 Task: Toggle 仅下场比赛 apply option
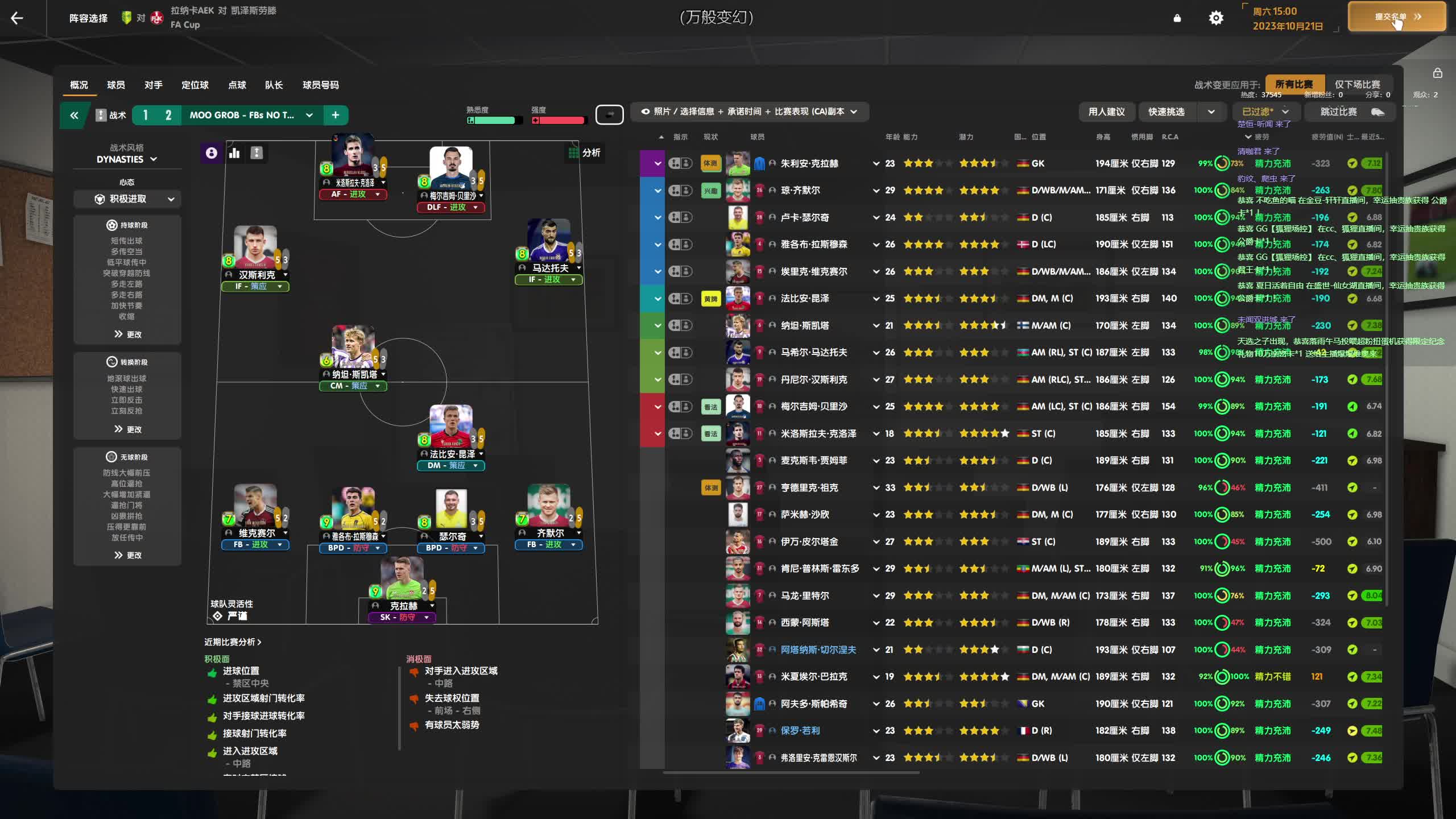click(1358, 84)
